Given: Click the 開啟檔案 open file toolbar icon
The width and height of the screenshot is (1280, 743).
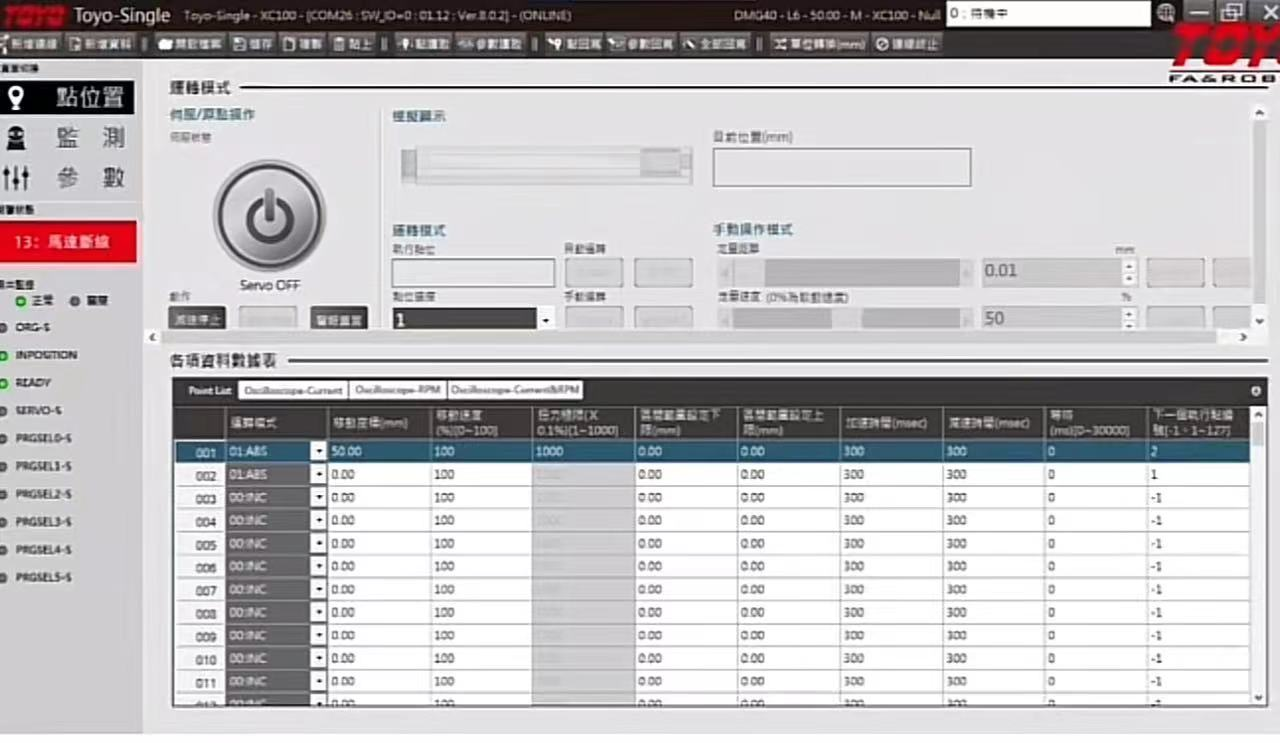Looking at the screenshot, I should [x=190, y=44].
